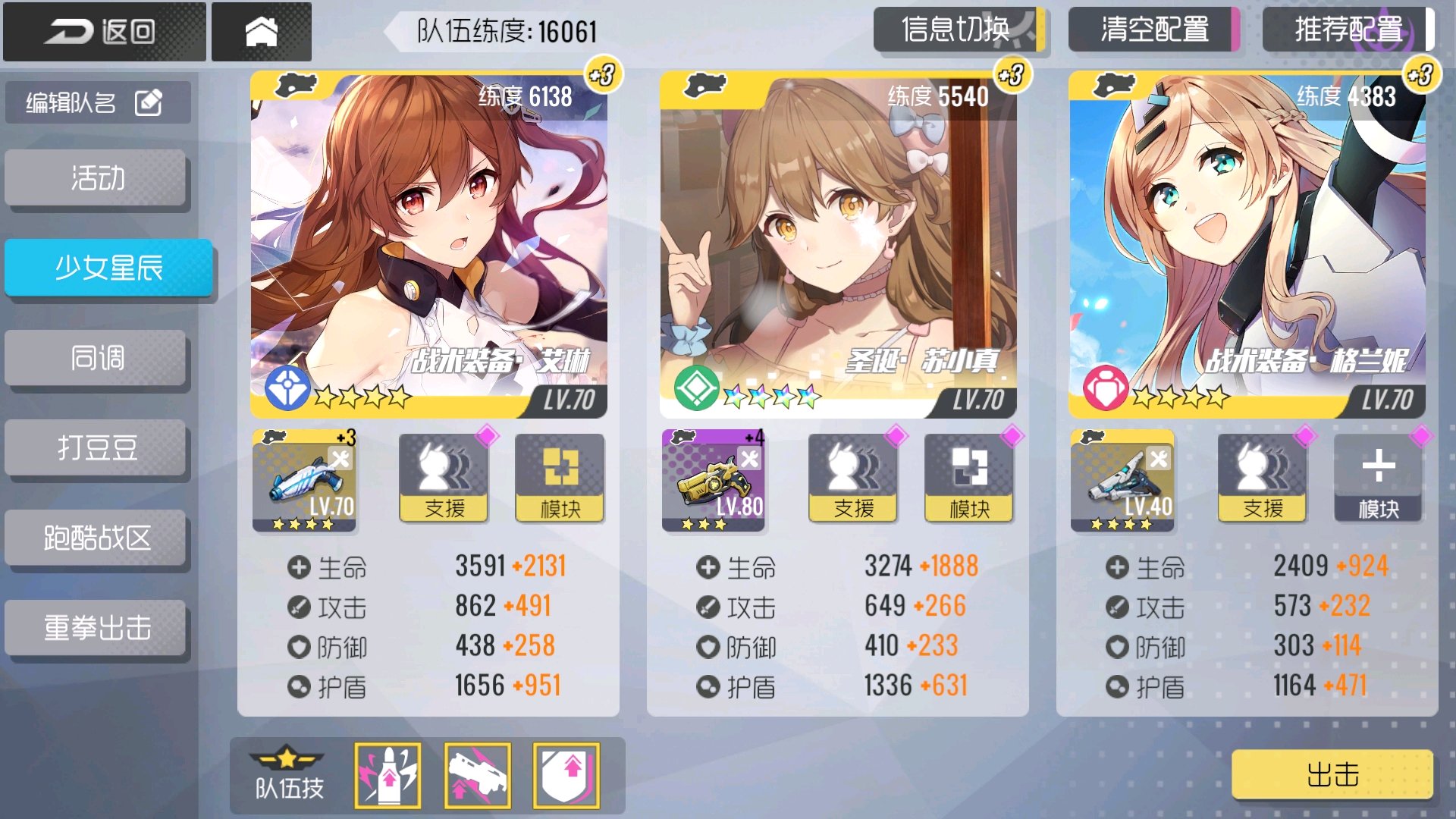Screen dimensions: 1456x819
Task: Click the 返回 back button
Action: click(104, 32)
